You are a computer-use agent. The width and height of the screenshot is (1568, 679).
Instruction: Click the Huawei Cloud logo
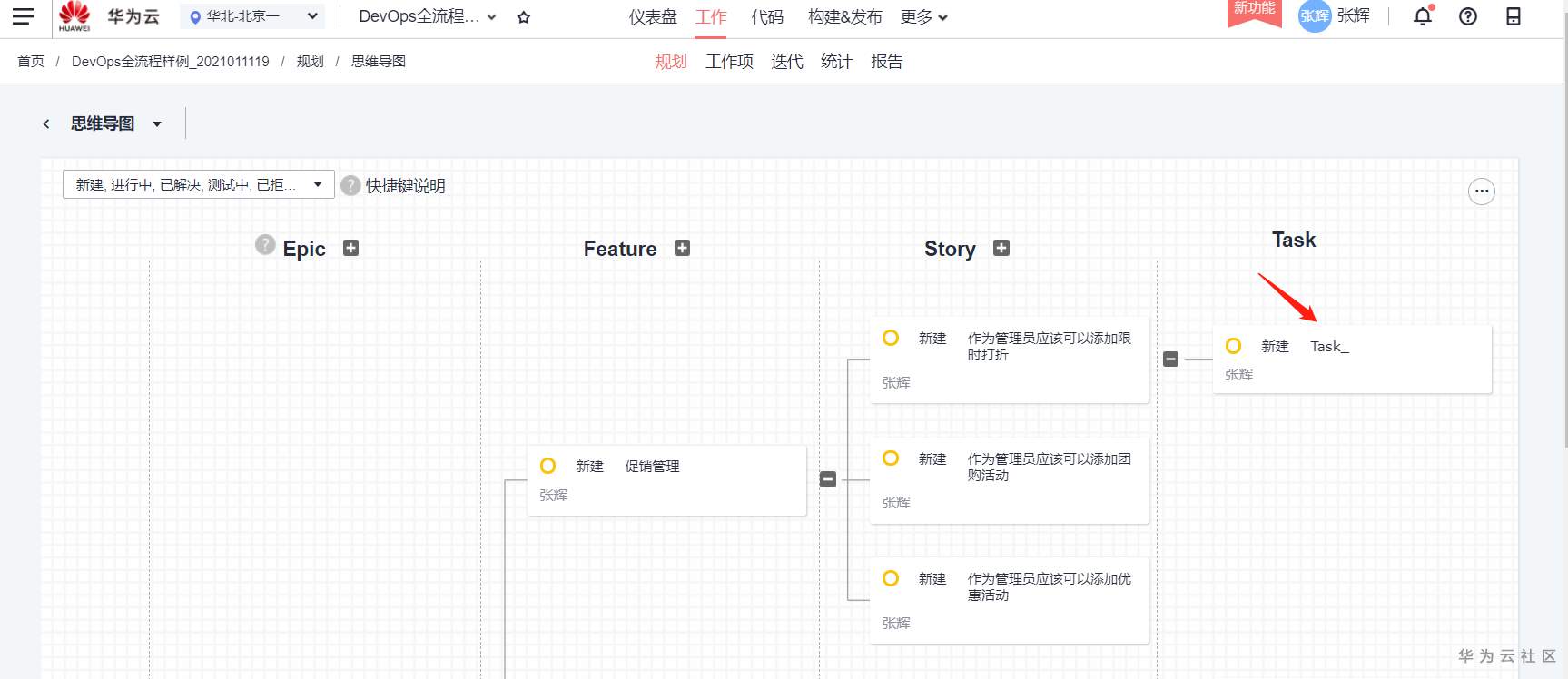(74, 16)
